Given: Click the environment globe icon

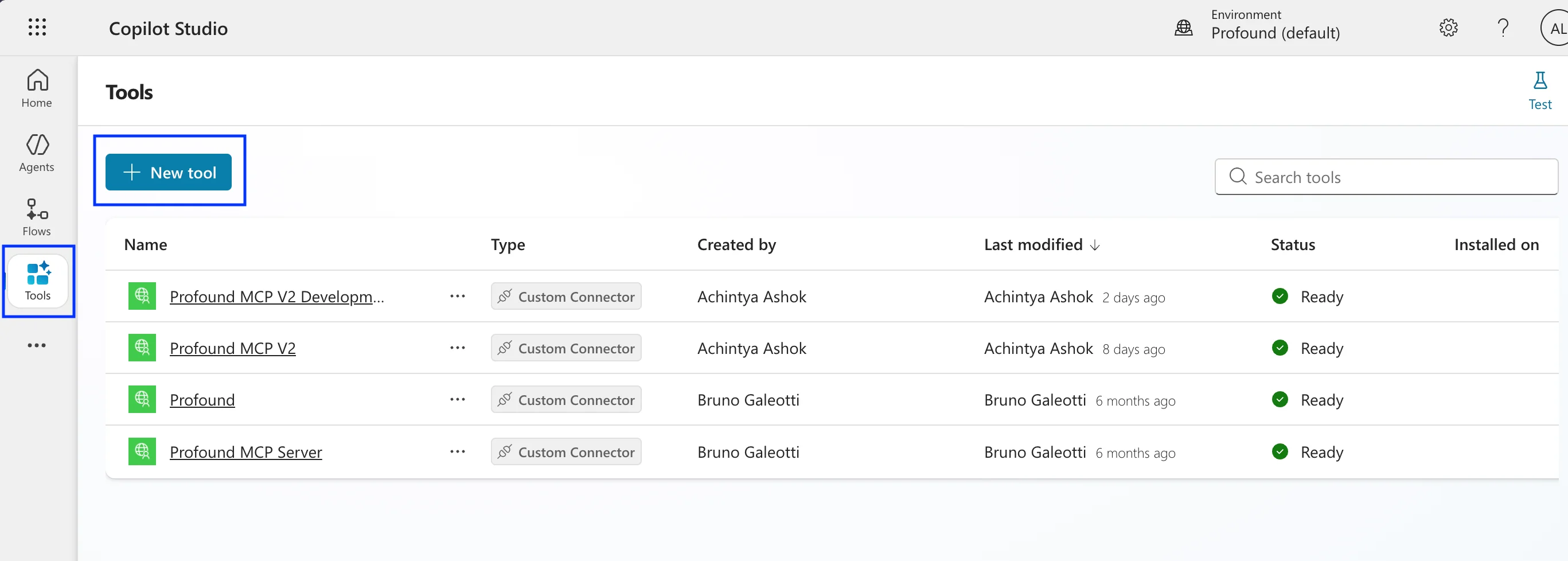Looking at the screenshot, I should [x=1183, y=28].
